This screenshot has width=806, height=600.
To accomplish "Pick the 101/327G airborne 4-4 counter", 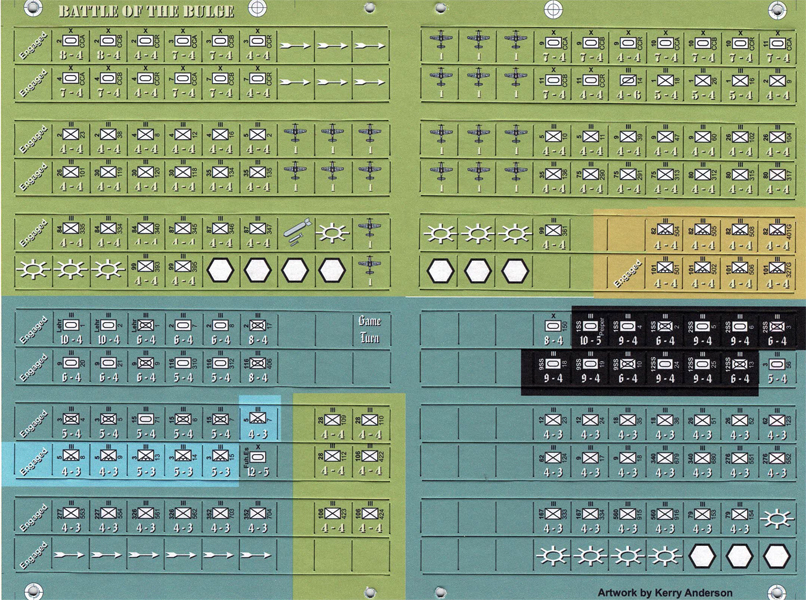I will [777, 272].
